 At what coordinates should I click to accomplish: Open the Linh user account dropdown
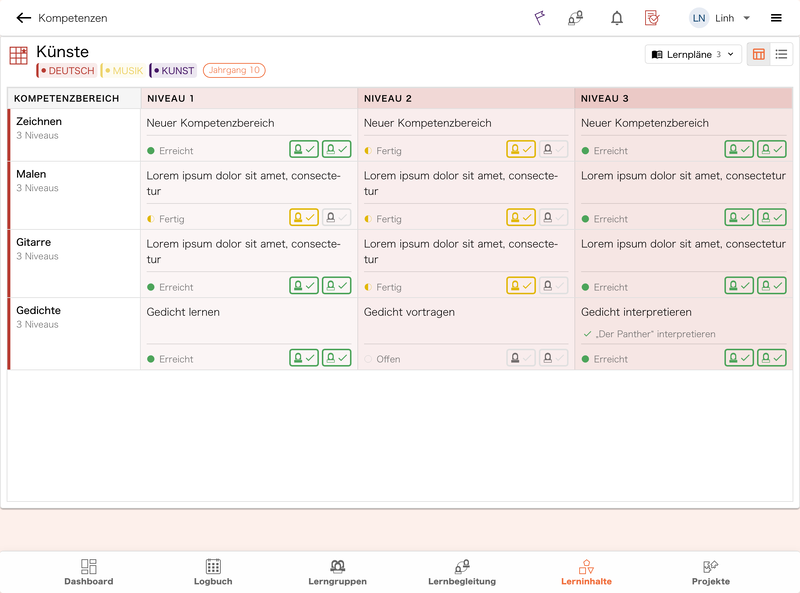(x=719, y=18)
